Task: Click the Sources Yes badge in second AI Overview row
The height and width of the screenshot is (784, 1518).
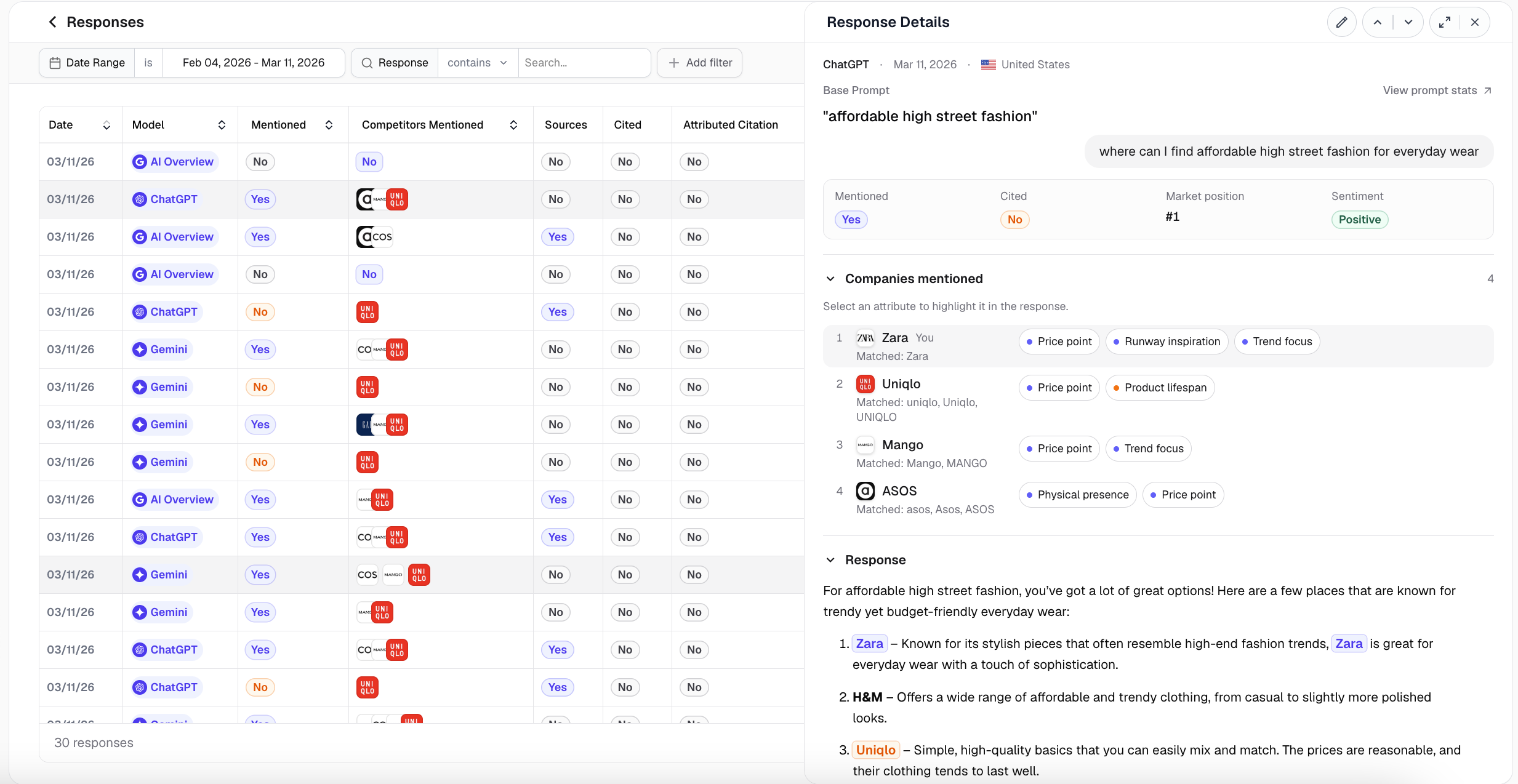Action: 557,237
